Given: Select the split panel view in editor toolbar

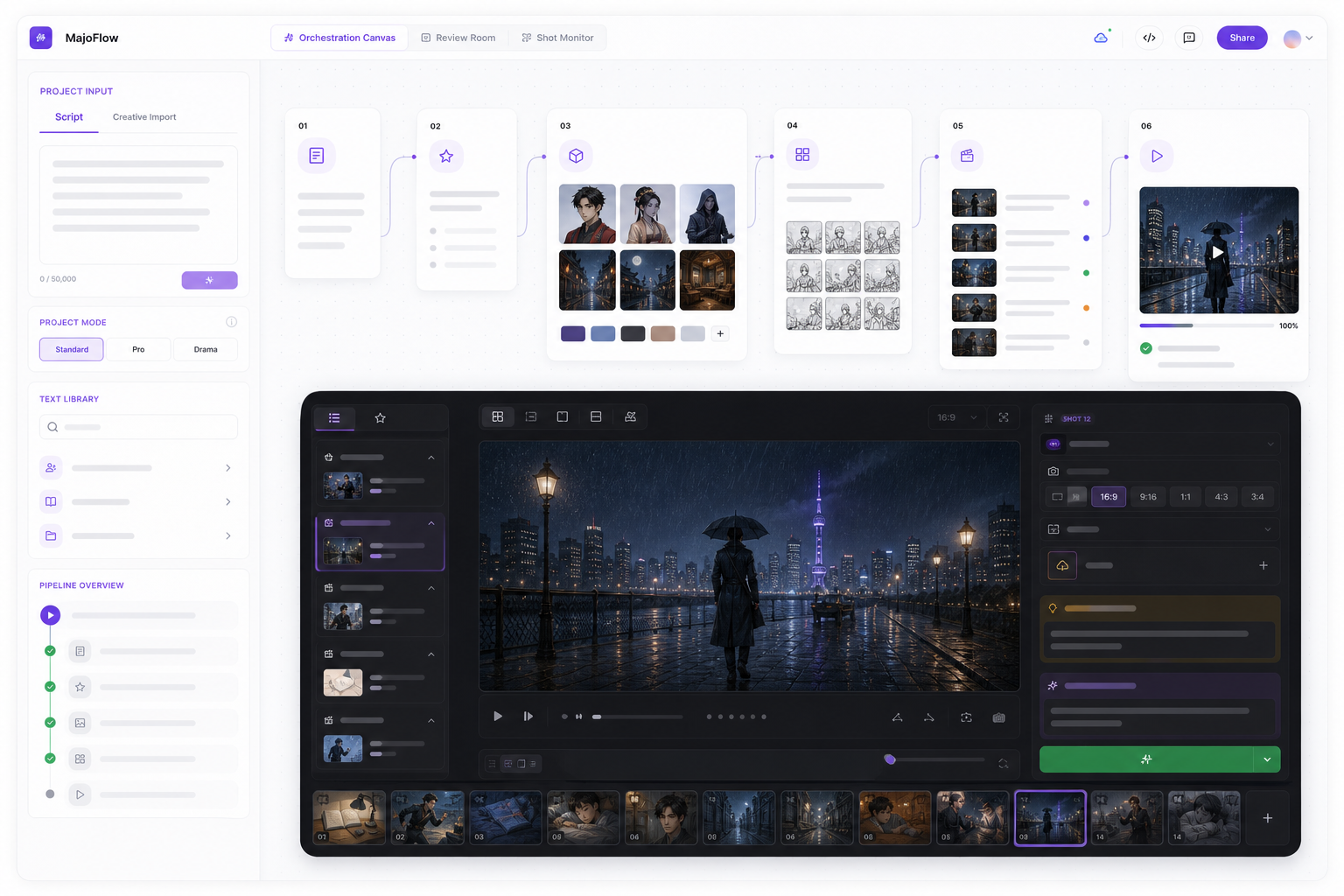Looking at the screenshot, I should click(x=596, y=416).
